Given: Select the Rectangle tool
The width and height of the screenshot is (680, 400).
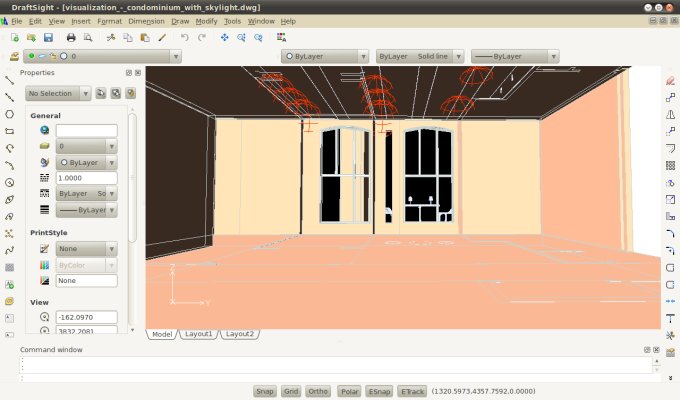Looking at the screenshot, I should tap(9, 131).
